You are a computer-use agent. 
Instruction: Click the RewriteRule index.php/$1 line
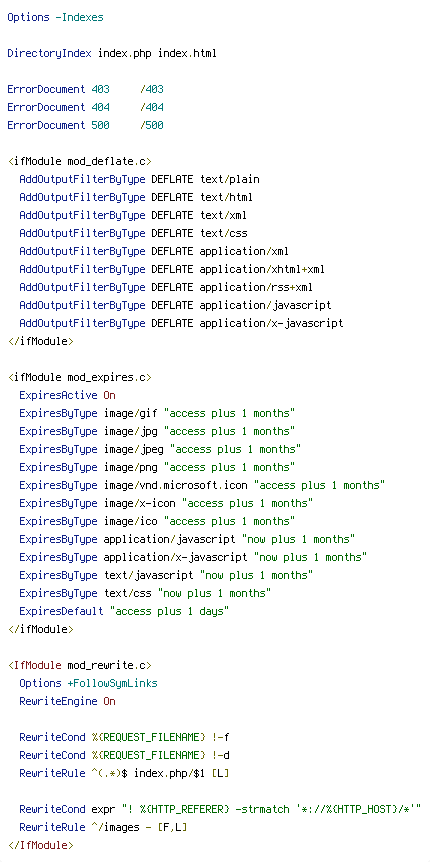click(124, 773)
